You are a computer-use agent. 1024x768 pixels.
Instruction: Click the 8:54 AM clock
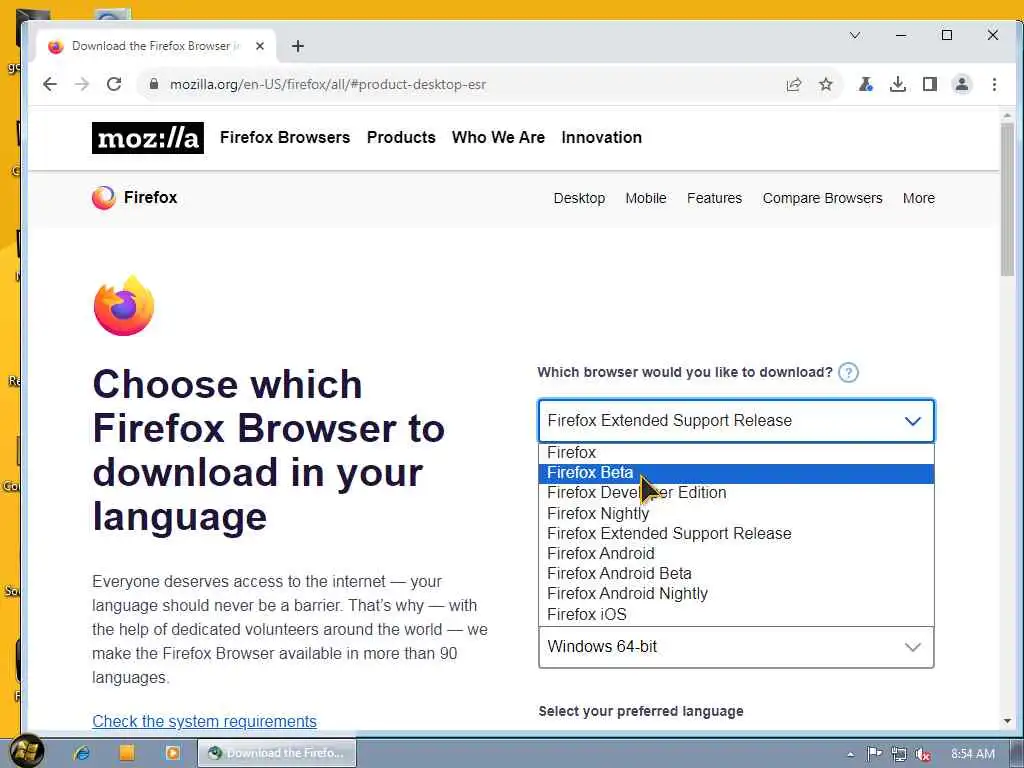click(x=973, y=754)
